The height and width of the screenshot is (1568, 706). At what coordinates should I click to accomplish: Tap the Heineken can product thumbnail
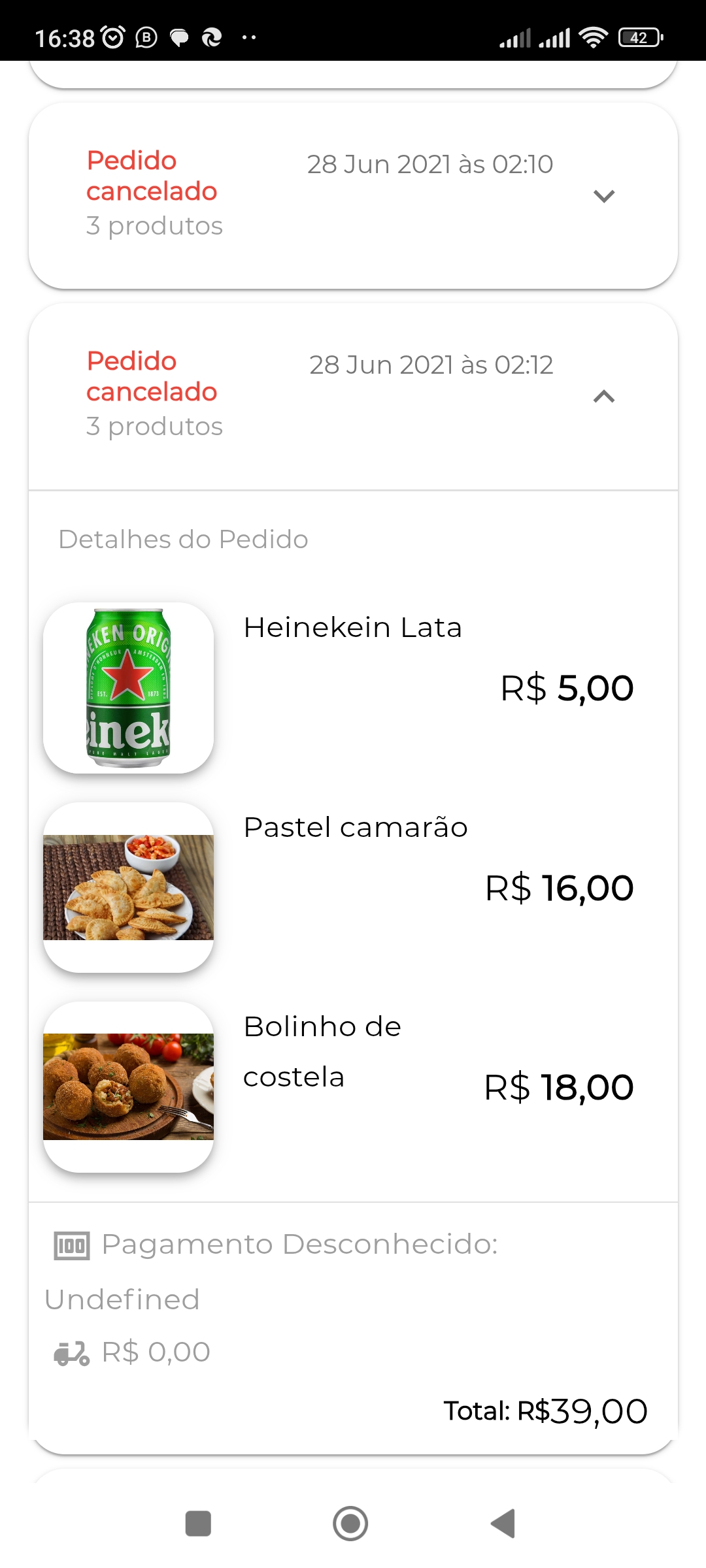coord(128,687)
